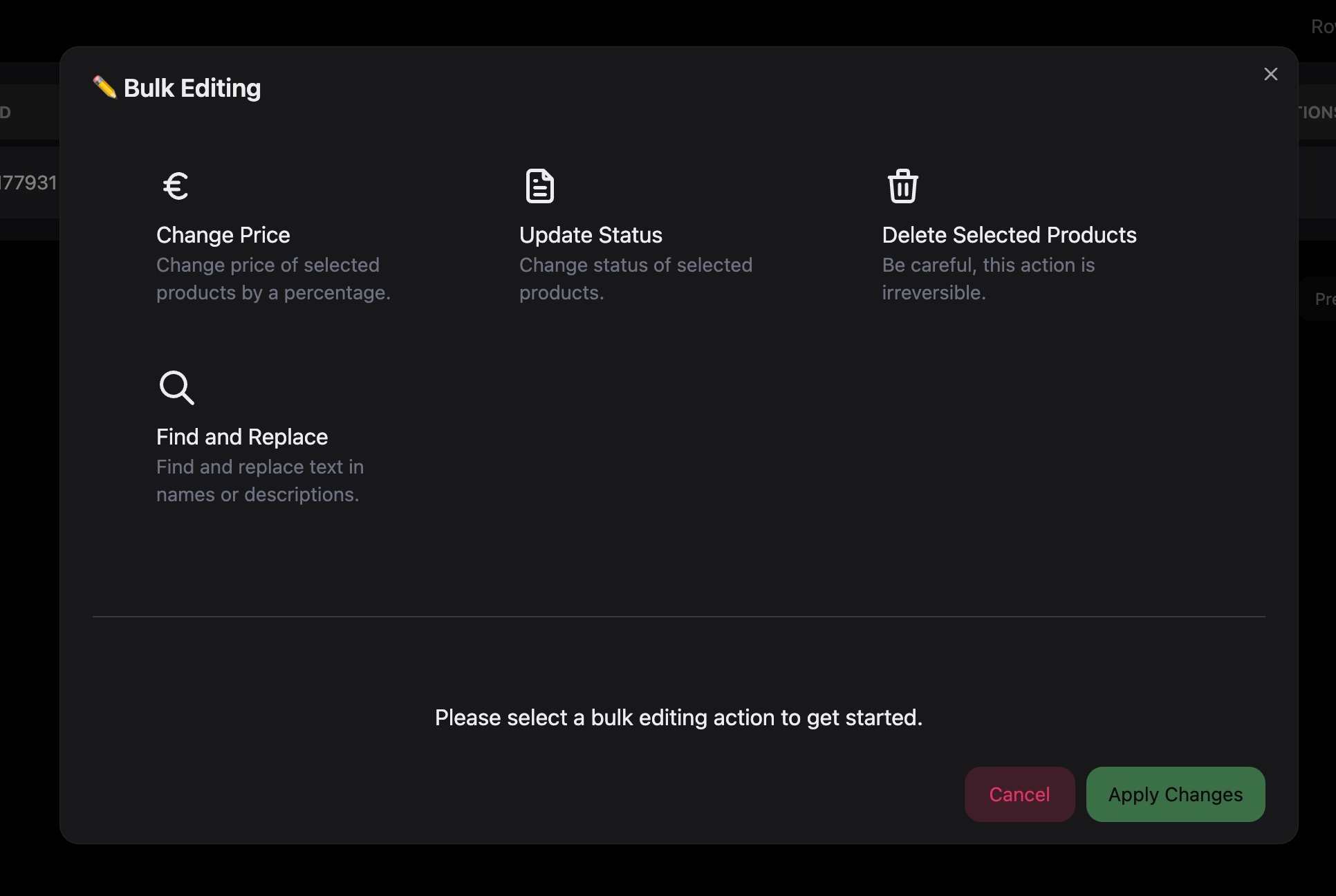The width and height of the screenshot is (1336, 896).
Task: Click 'Find and replace text in names' description
Action: [260, 480]
